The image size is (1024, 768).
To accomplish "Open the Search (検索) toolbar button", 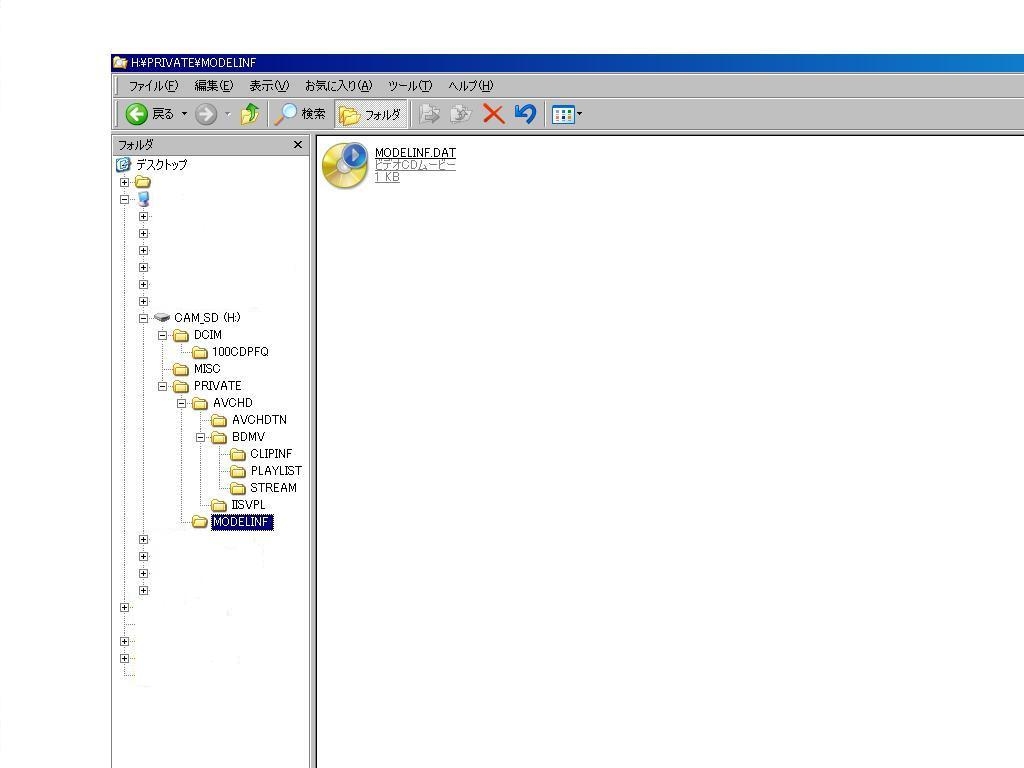I will (300, 114).
